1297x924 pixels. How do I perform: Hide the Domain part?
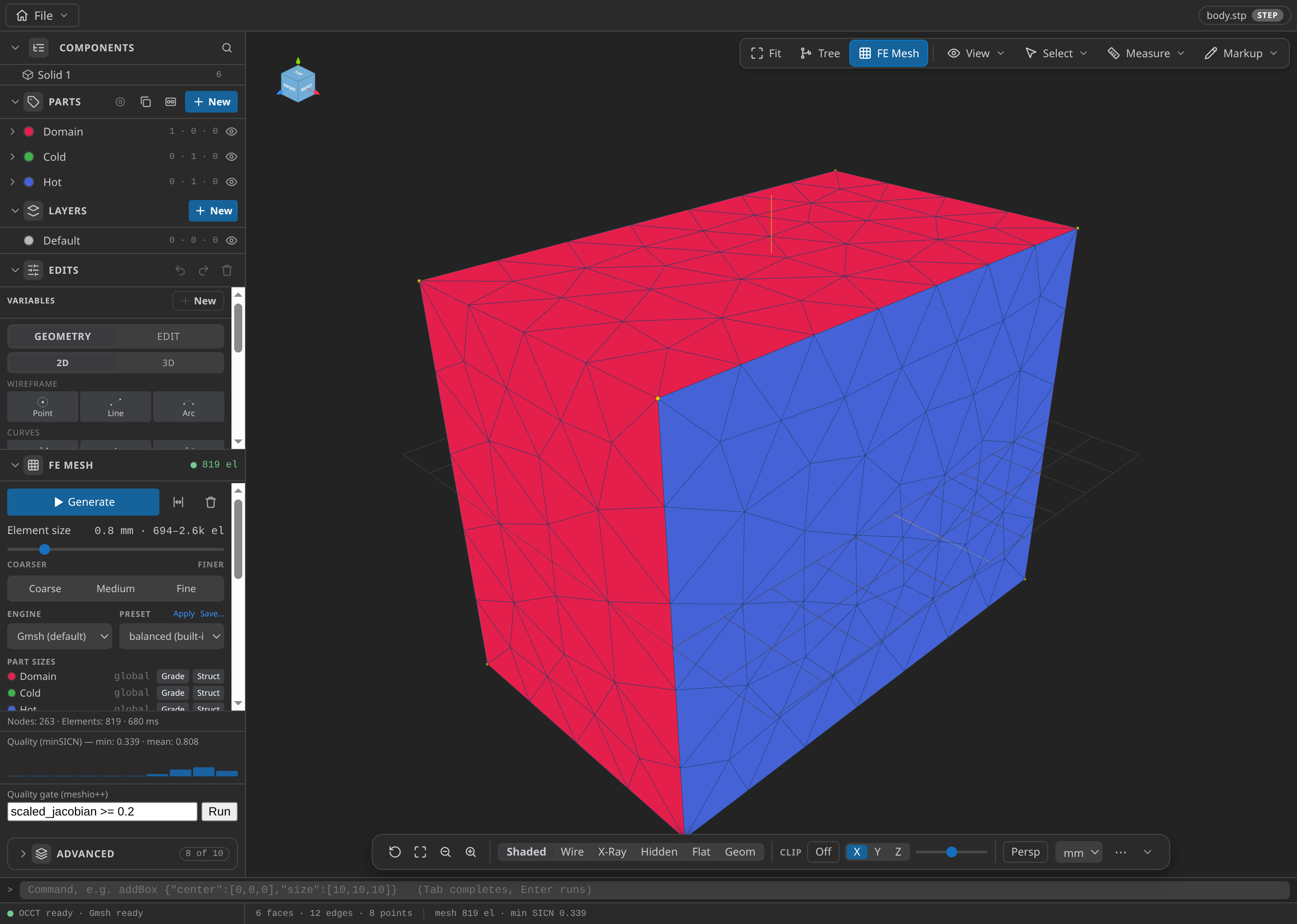[x=231, y=131]
